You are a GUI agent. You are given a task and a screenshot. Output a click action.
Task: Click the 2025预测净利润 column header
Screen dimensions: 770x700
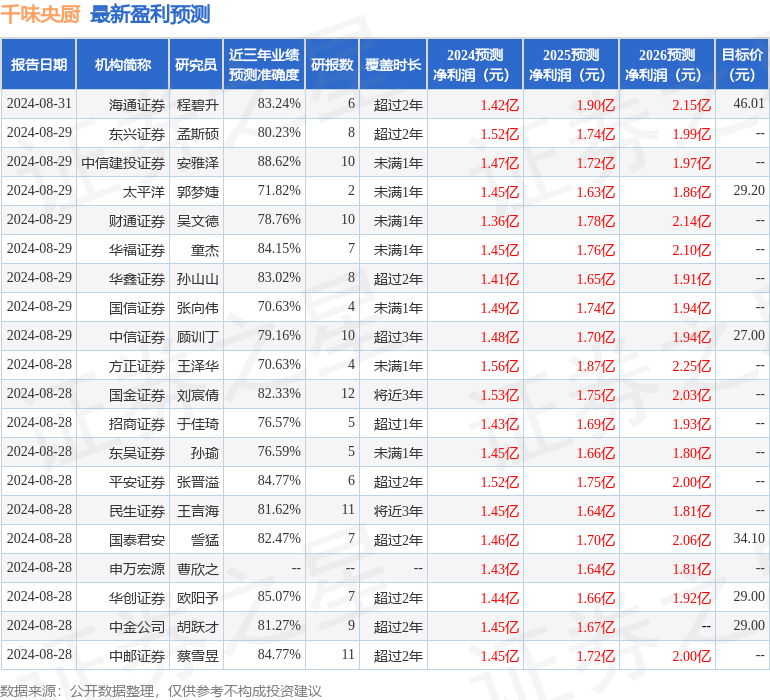point(571,64)
